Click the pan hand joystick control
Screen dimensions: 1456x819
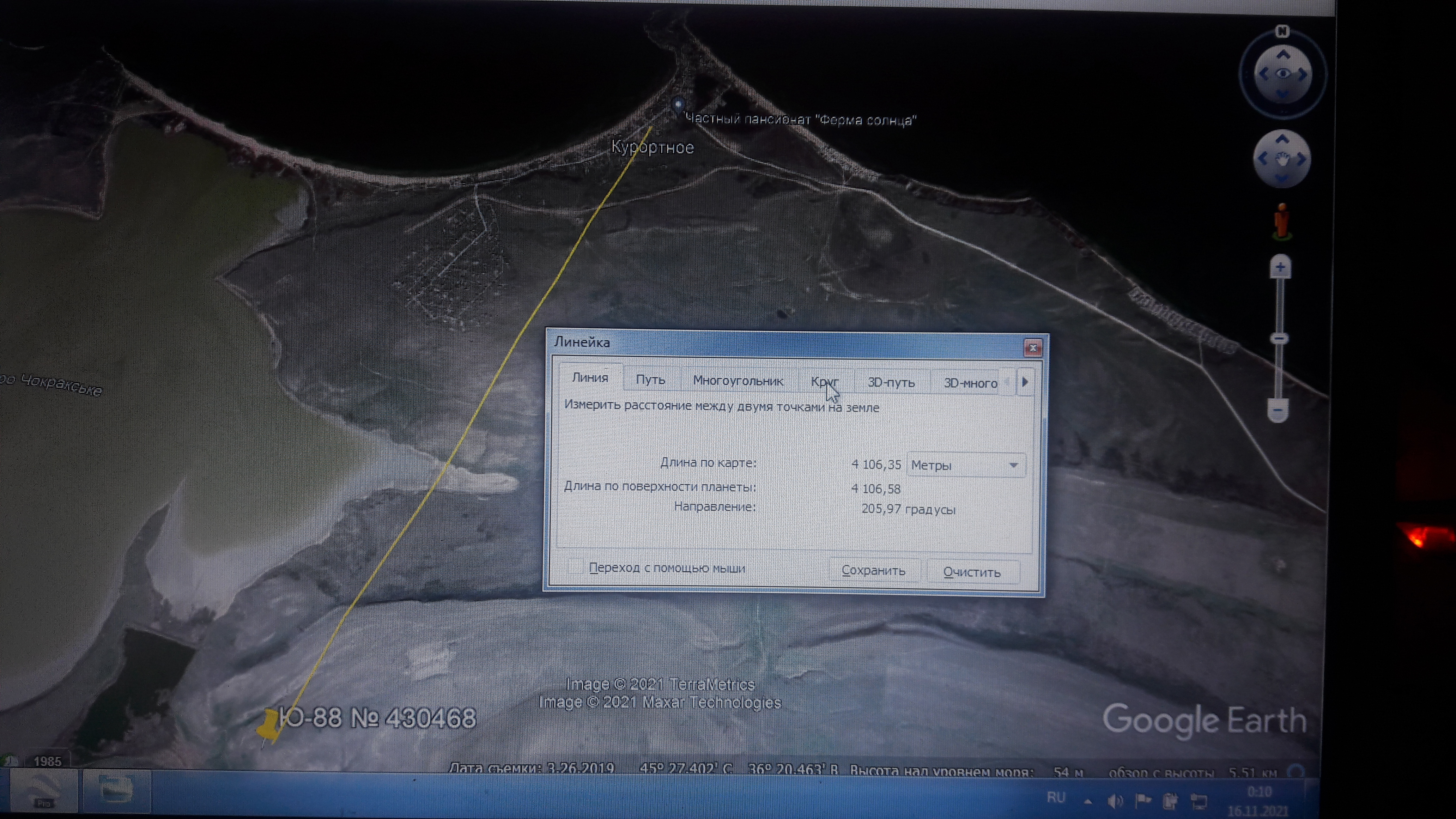click(x=1282, y=159)
